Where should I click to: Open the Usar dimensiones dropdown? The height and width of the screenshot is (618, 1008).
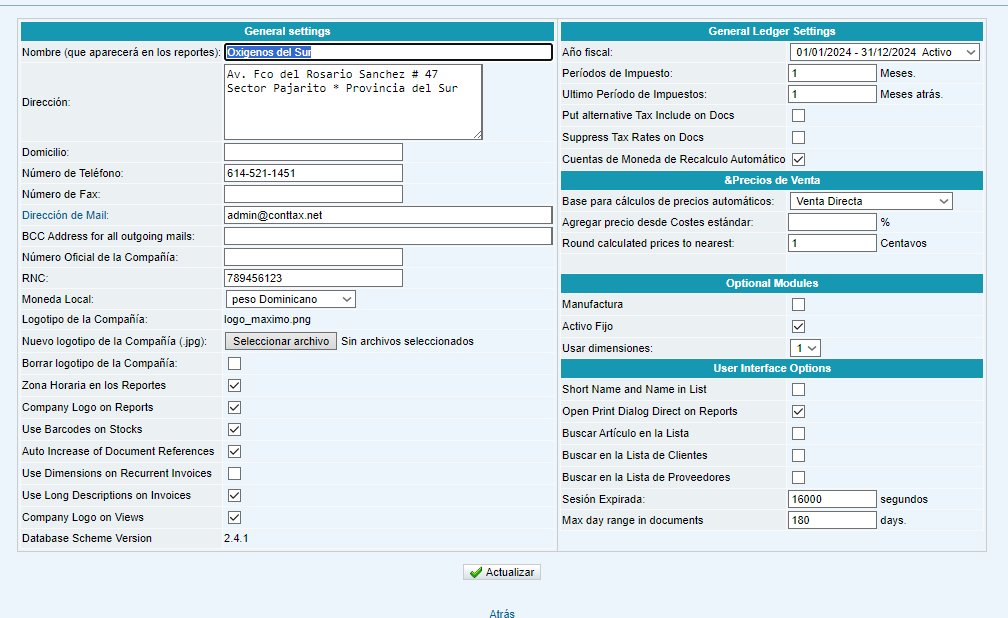click(x=805, y=348)
